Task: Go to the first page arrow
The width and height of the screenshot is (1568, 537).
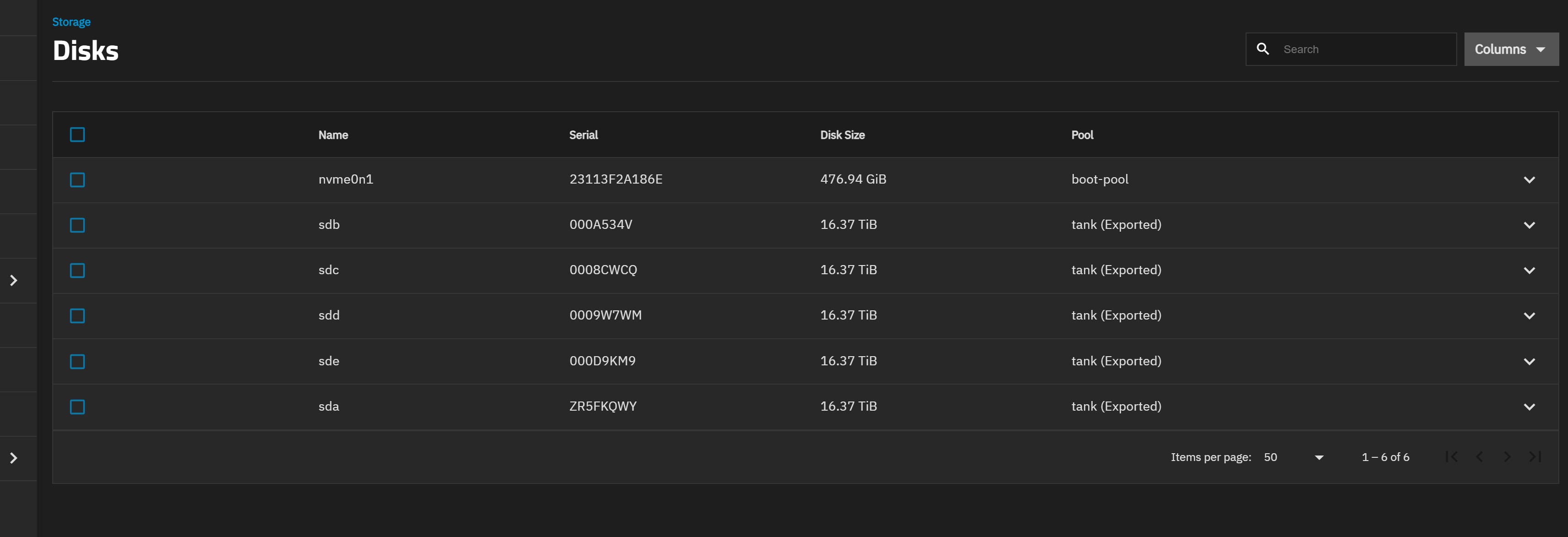Action: [x=1451, y=456]
